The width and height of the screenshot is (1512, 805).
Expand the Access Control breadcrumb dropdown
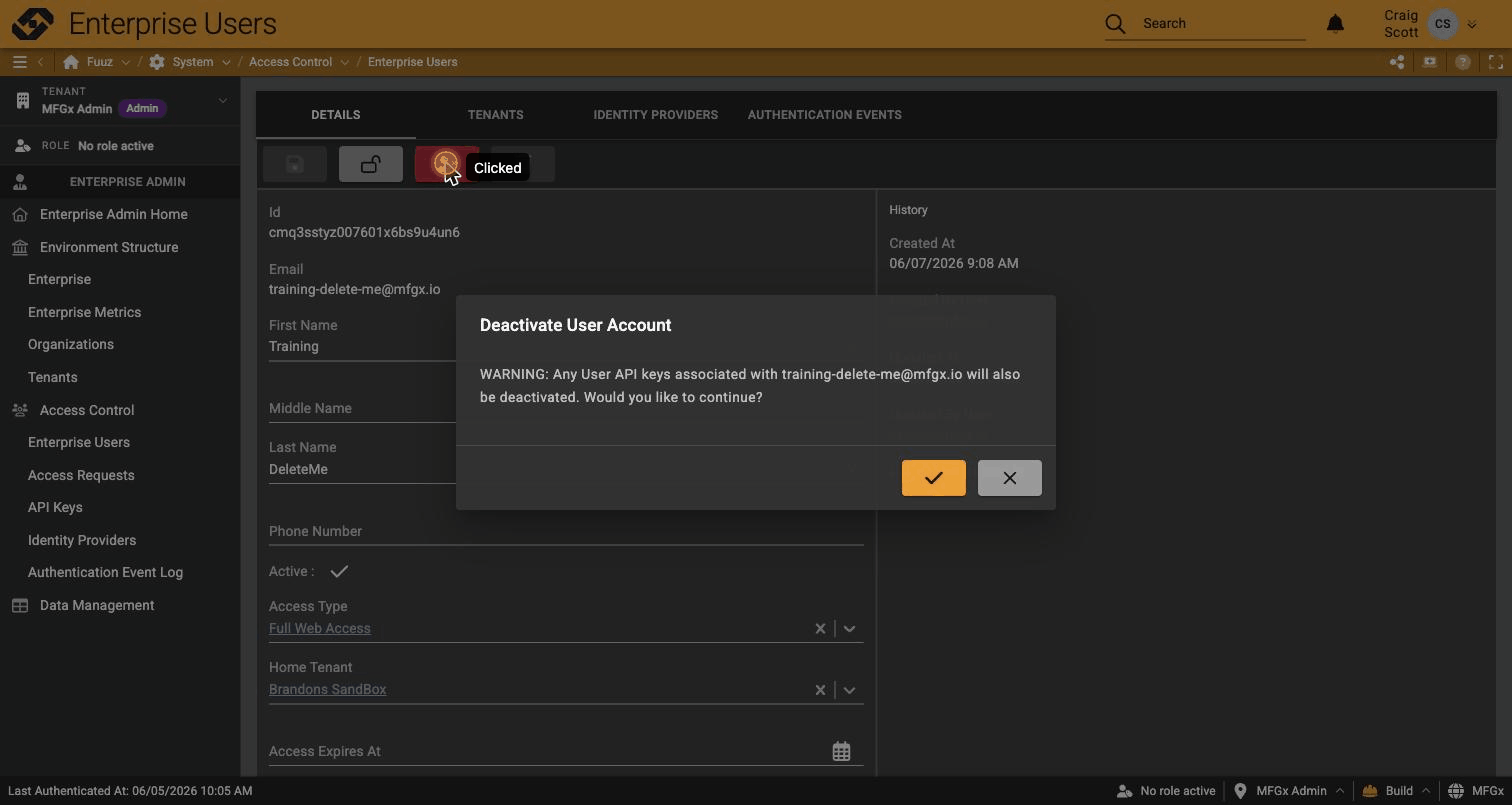point(345,62)
